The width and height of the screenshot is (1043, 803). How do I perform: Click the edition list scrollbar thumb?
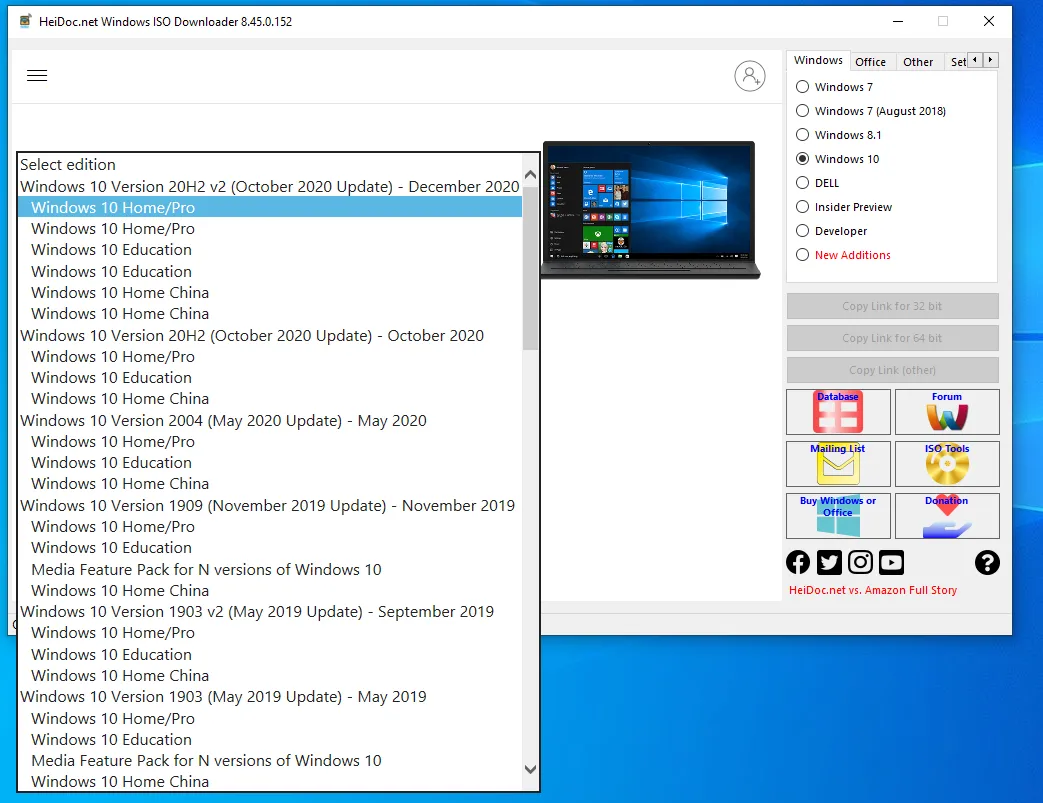(530, 268)
